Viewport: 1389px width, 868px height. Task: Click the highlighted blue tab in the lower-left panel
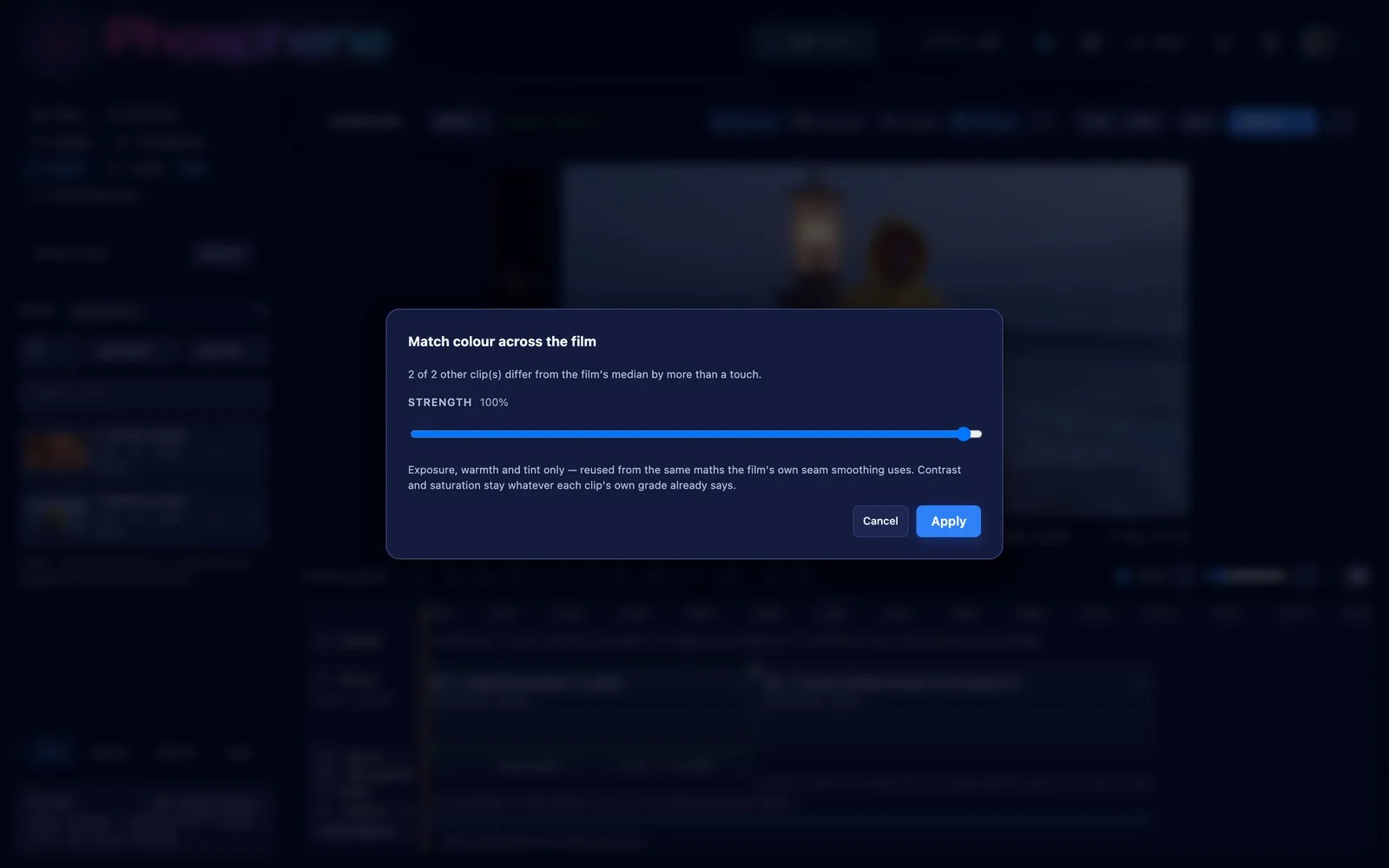[49, 753]
